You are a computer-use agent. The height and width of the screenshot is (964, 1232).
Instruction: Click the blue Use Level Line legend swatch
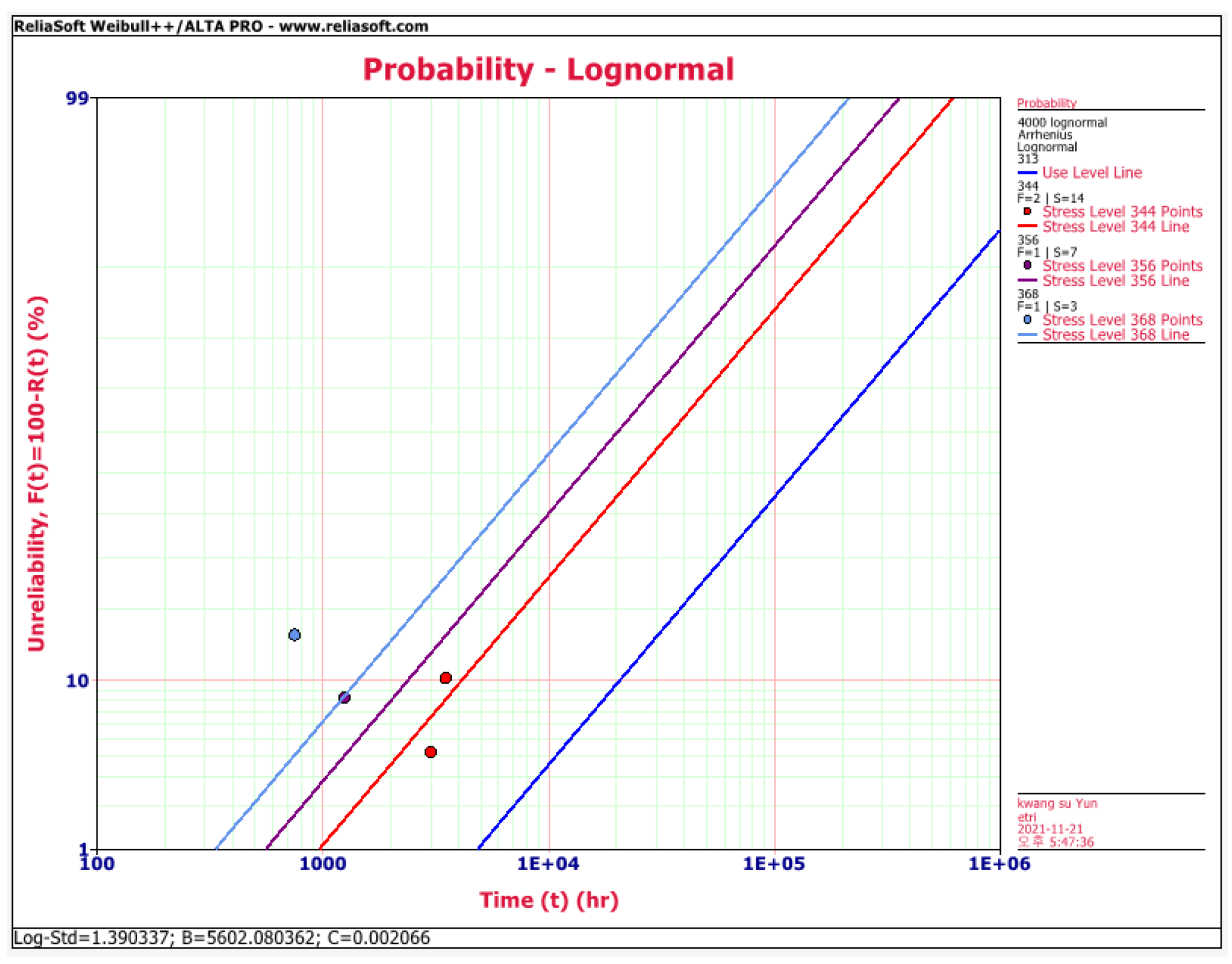[1027, 173]
